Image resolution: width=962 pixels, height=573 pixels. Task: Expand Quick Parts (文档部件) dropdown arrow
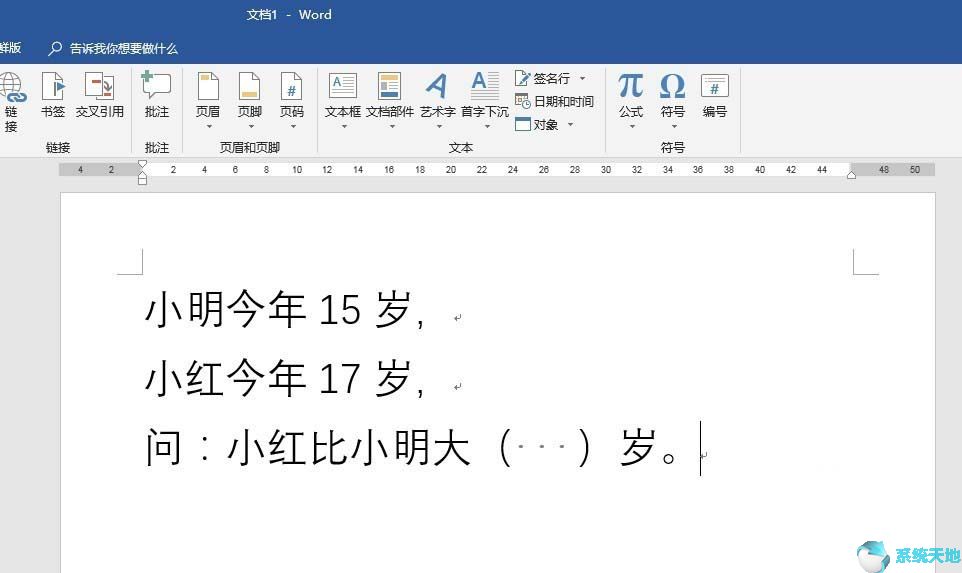click(391, 126)
